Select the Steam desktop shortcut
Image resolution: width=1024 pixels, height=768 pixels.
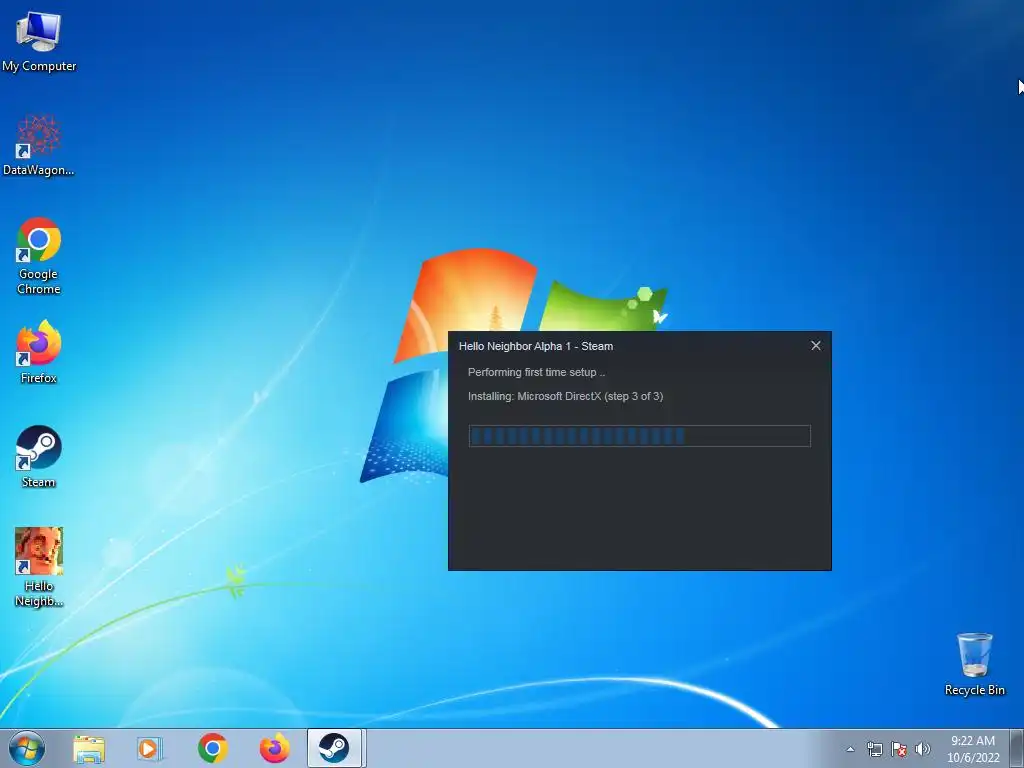point(39,457)
